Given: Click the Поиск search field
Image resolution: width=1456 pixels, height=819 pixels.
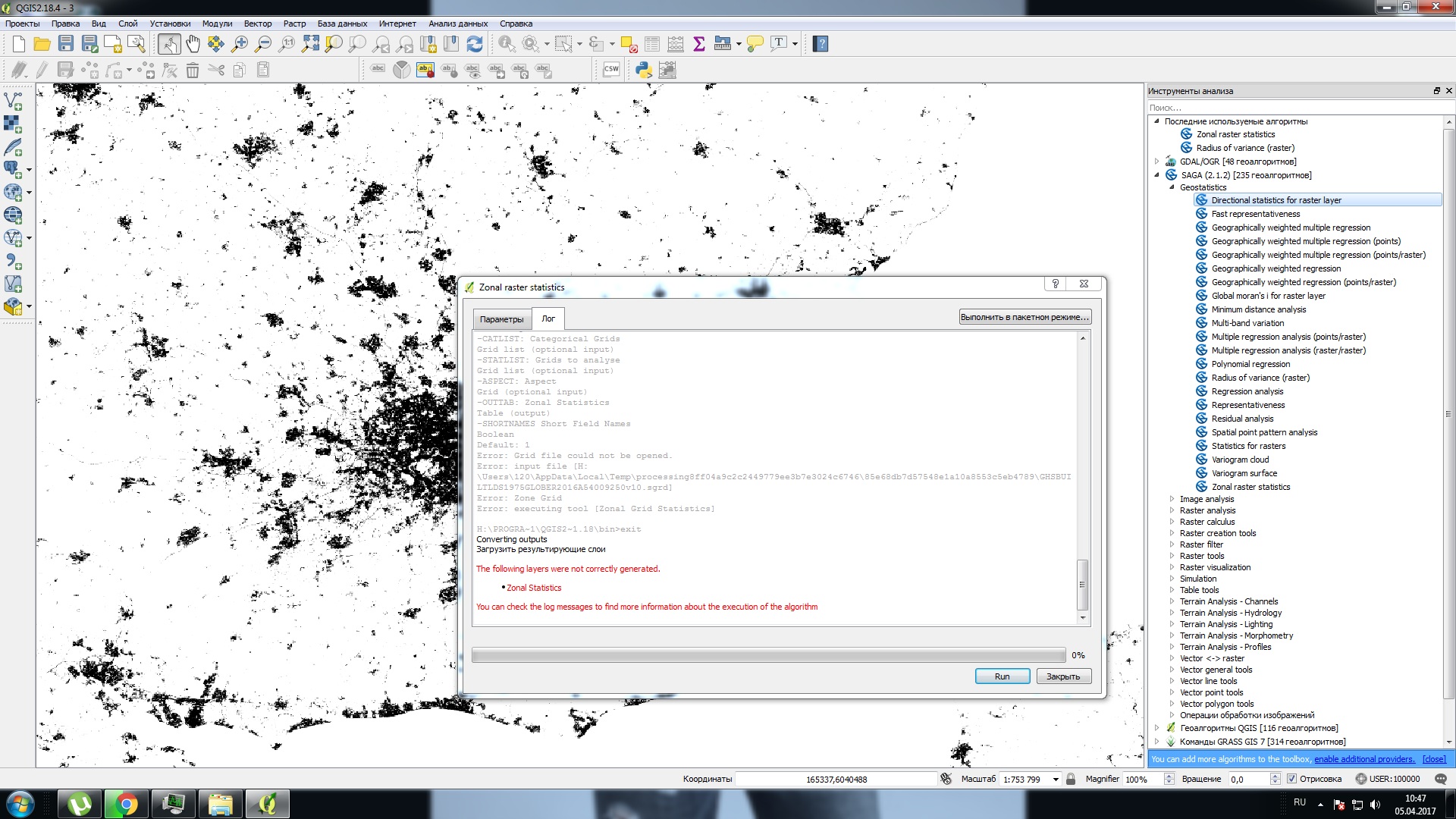Looking at the screenshot, I should pyautogui.click(x=1289, y=108).
